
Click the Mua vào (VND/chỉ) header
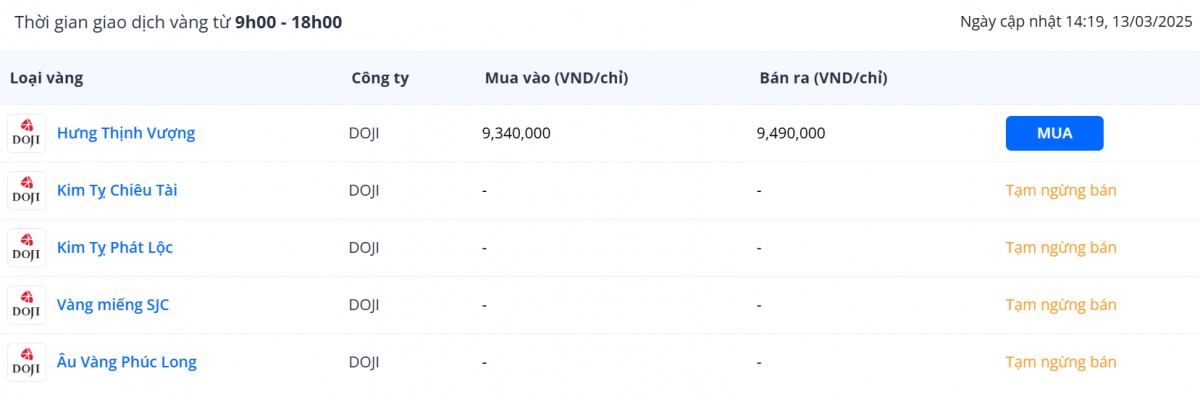point(556,78)
